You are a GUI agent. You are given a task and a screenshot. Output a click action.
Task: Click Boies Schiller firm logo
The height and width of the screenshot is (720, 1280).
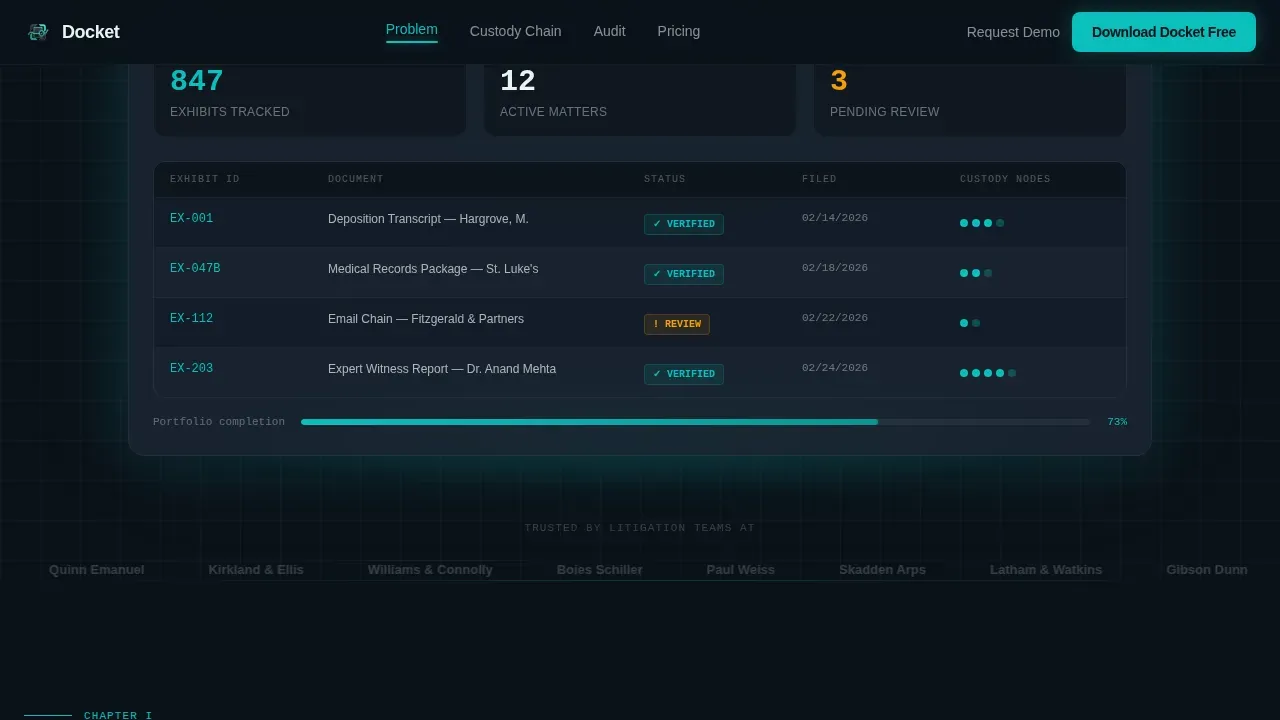click(600, 570)
